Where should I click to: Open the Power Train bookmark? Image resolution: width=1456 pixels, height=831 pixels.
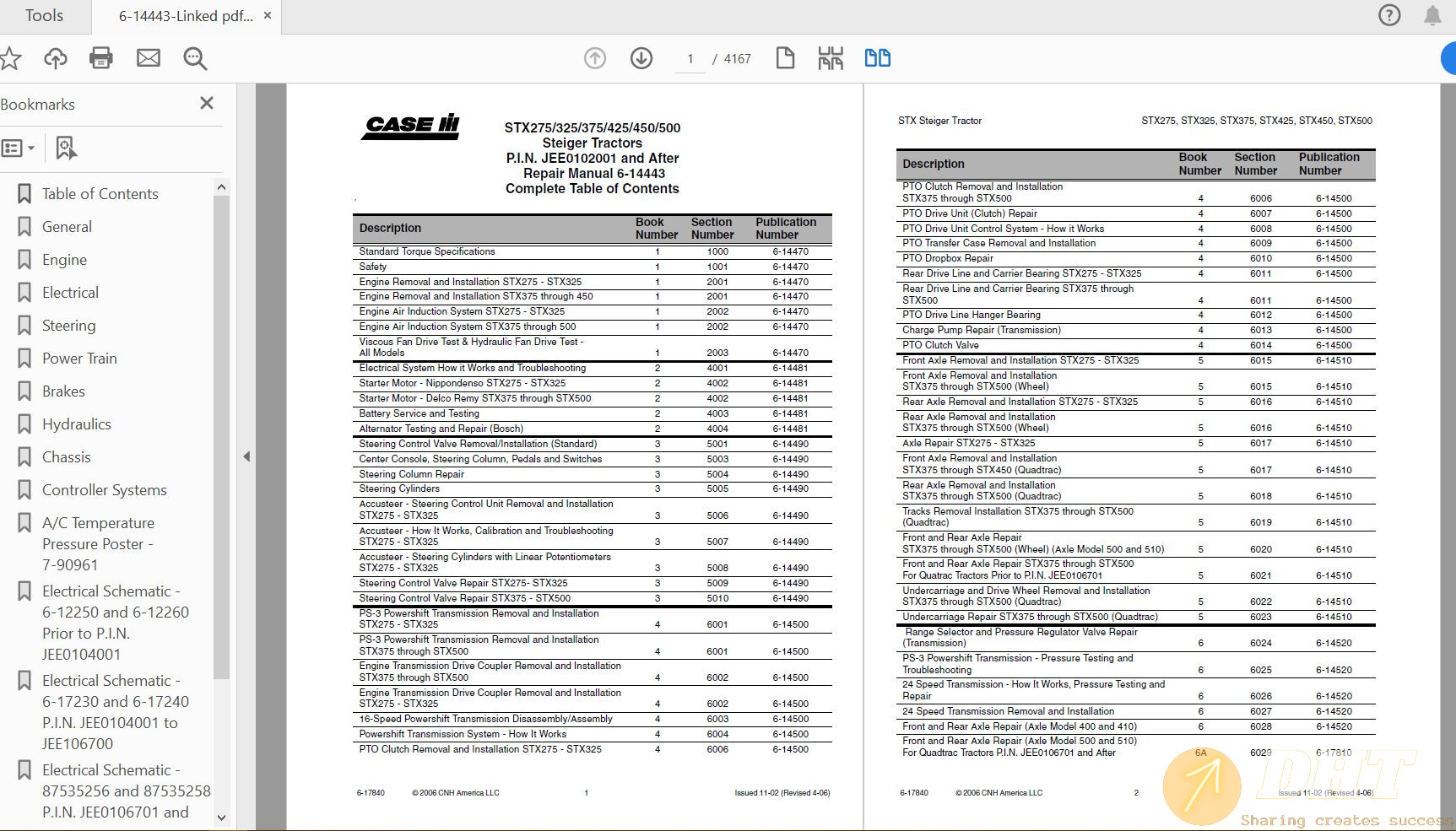(x=79, y=359)
